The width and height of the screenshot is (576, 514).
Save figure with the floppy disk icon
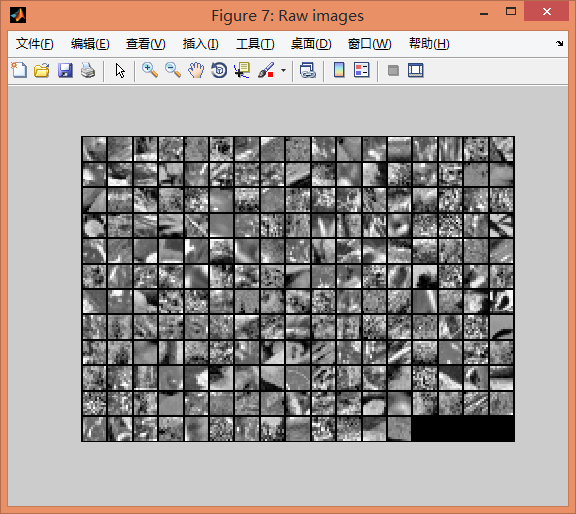tap(65, 70)
